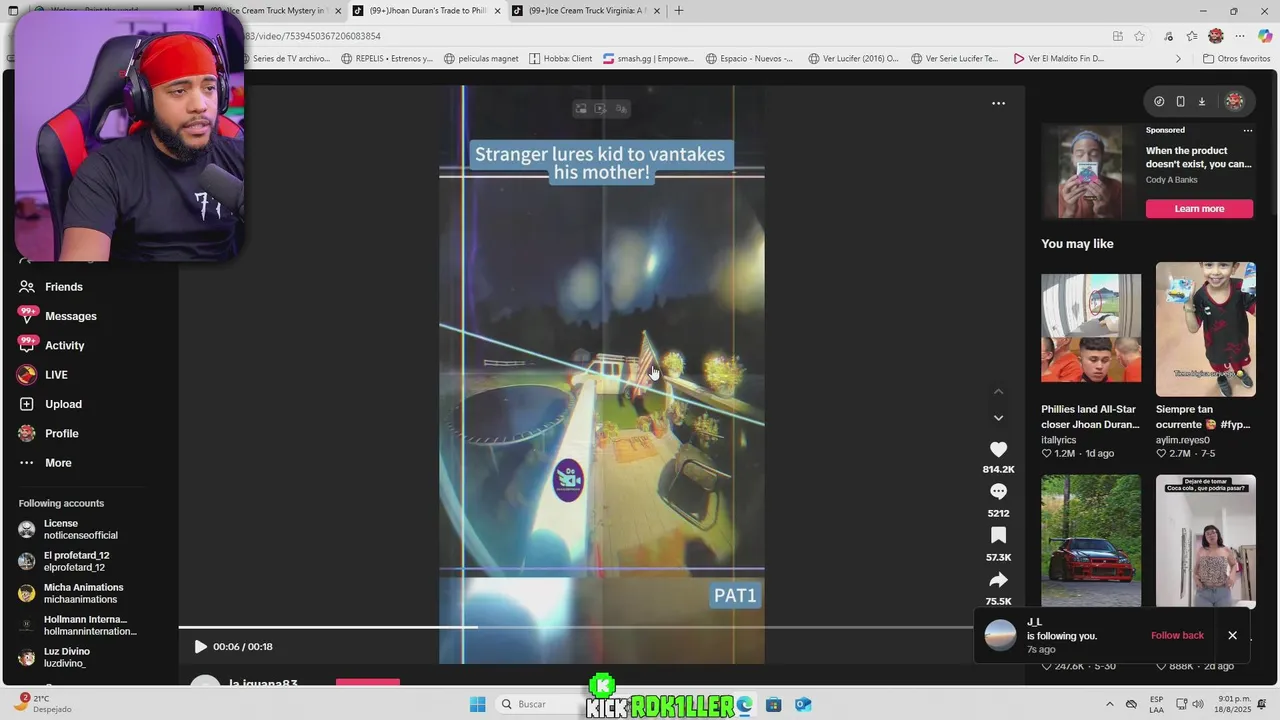Viewport: 1280px width, 720px height.
Task: Seek using the video progress bar
Action: point(575,628)
